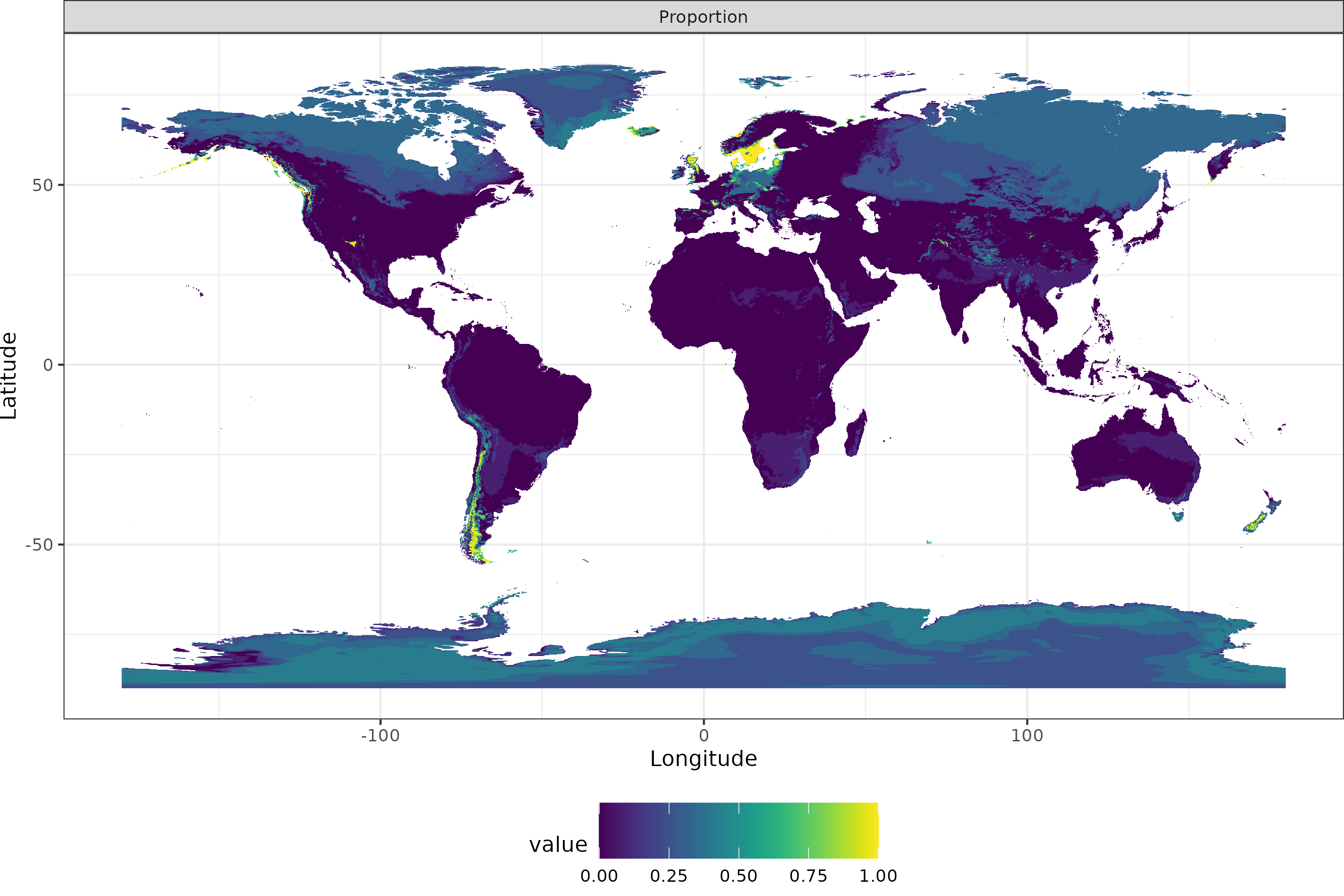Click the Proportion facet title strip
Screen dimensions: 1344x896
pyautogui.click(x=703, y=17)
